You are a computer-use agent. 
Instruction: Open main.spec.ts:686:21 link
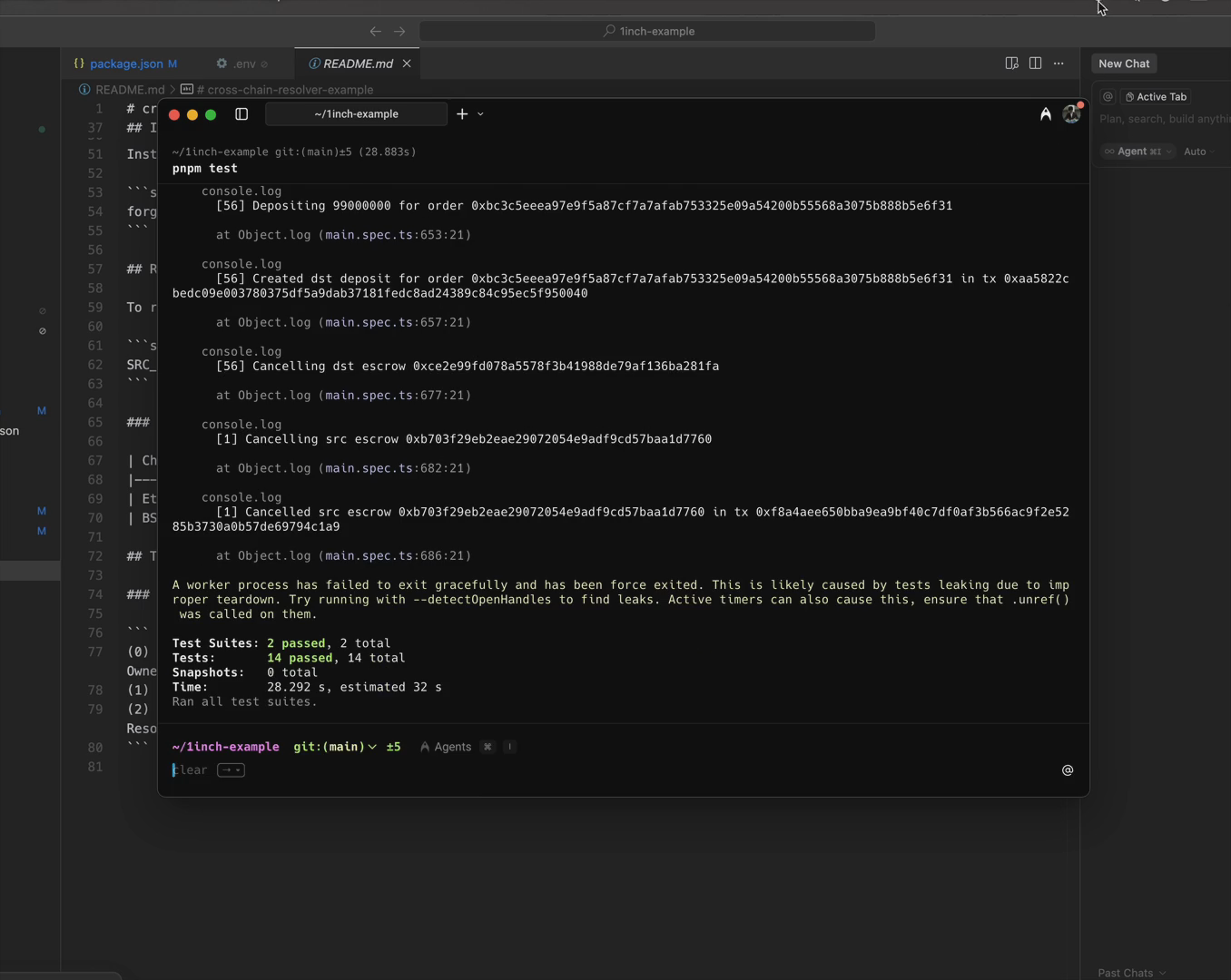(395, 555)
